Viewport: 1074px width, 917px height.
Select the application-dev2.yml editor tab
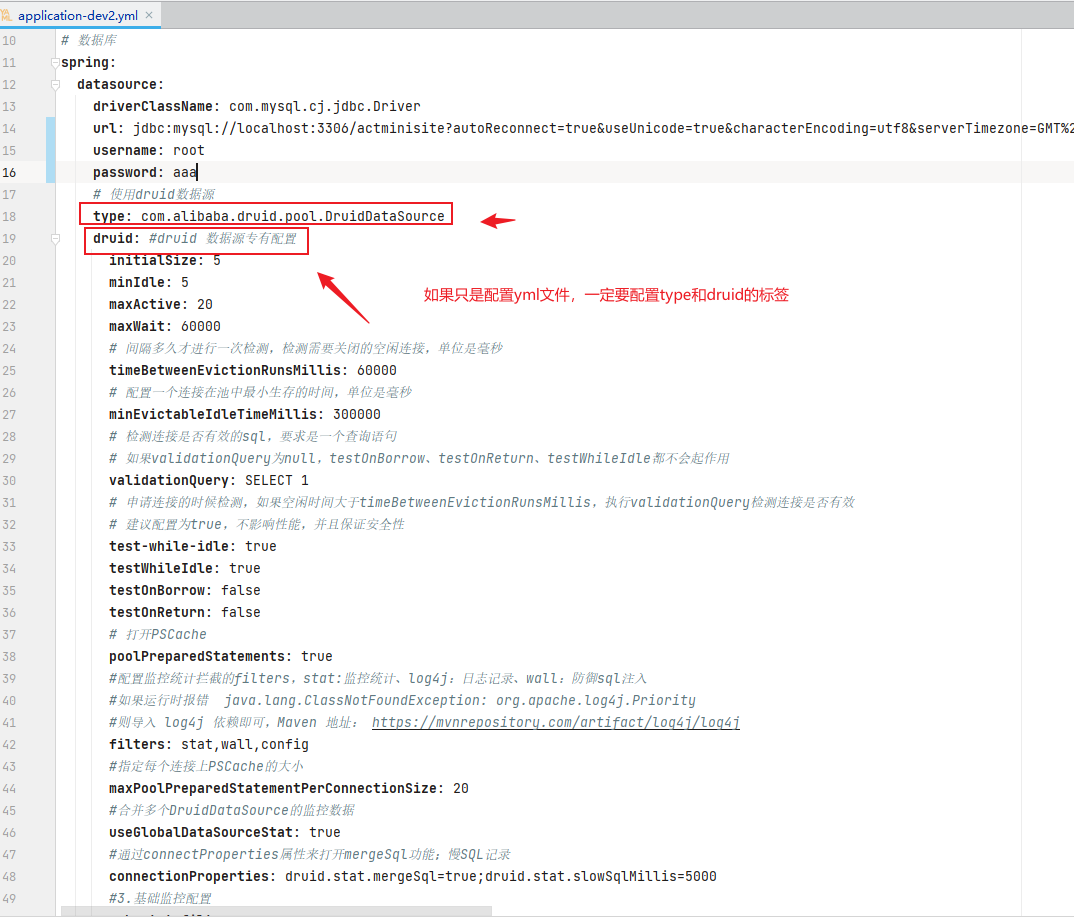[80, 17]
